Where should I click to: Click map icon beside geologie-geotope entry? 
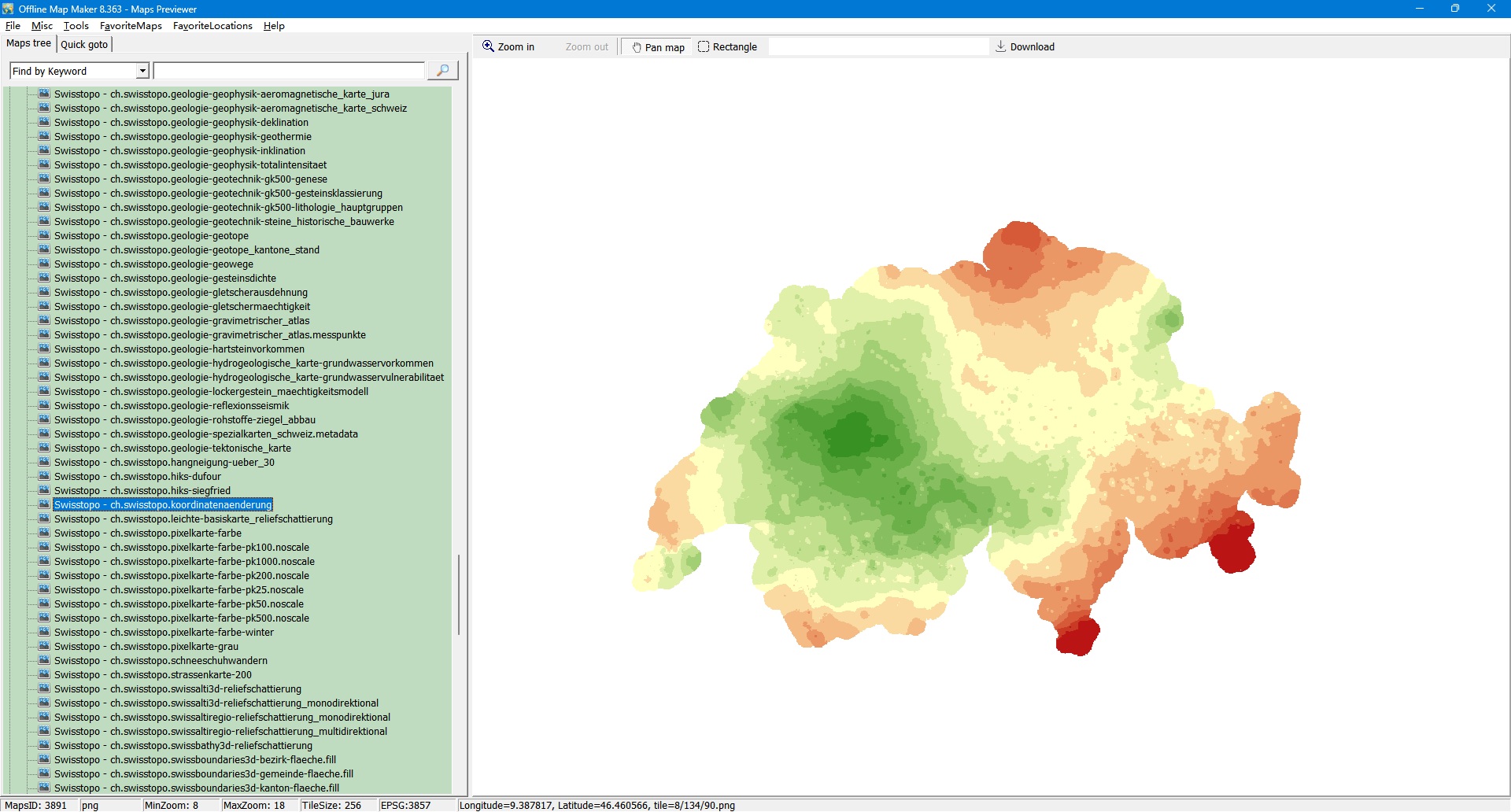(44, 235)
